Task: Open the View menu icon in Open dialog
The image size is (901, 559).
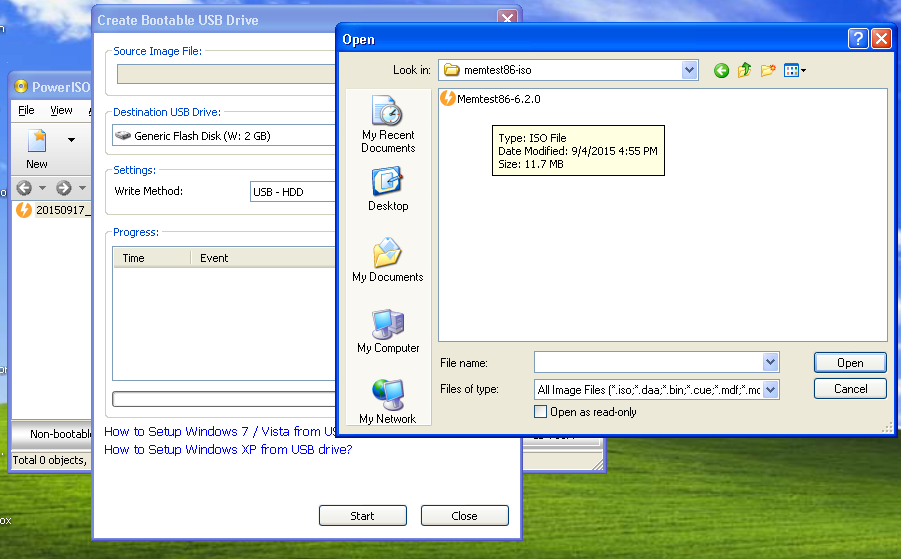Action: pos(795,70)
